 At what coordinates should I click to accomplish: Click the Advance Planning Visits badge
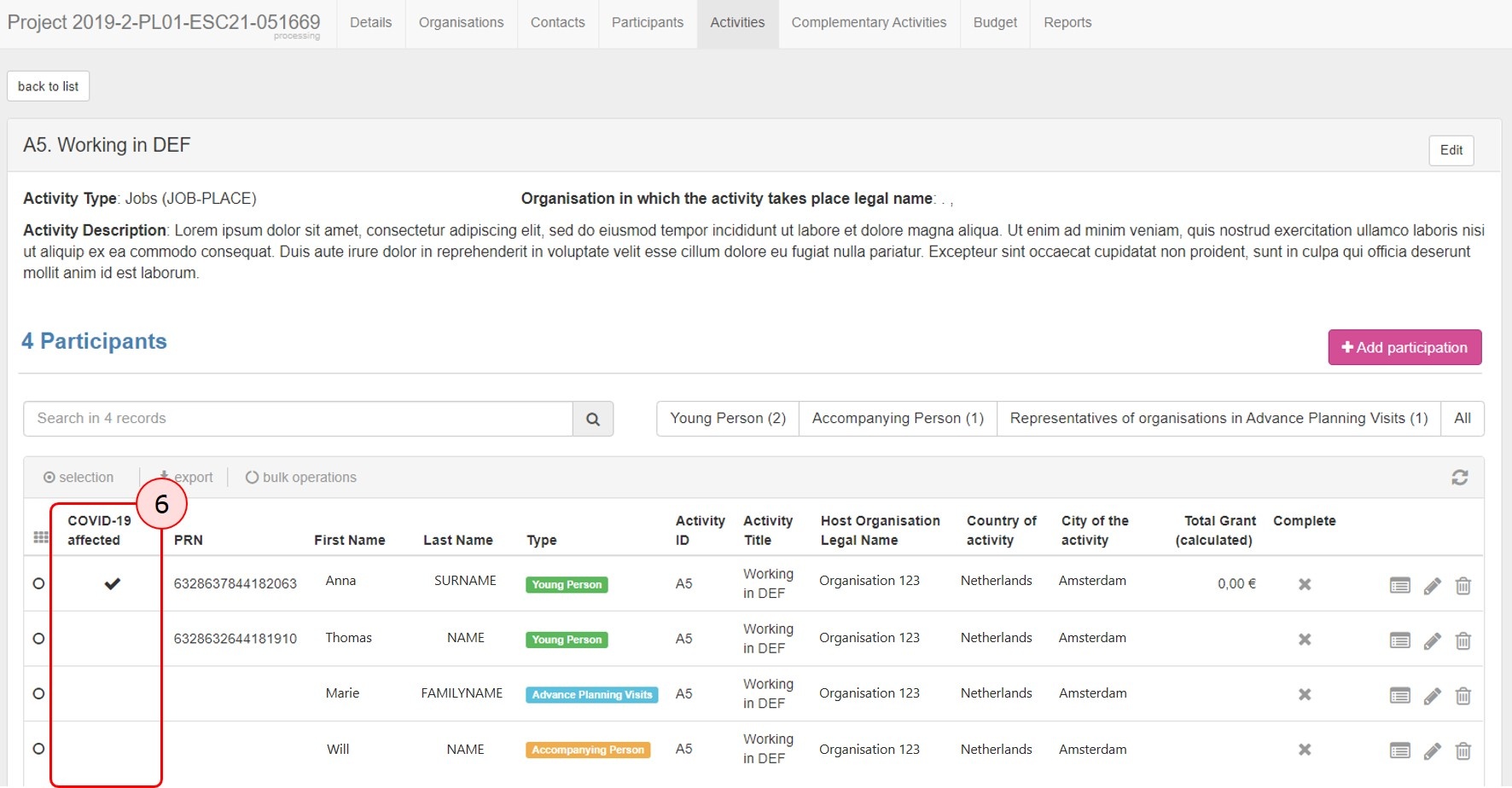[x=592, y=695]
